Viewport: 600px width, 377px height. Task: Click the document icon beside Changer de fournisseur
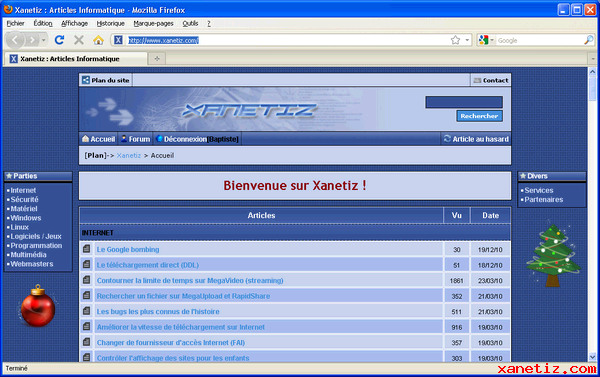pyautogui.click(x=86, y=342)
